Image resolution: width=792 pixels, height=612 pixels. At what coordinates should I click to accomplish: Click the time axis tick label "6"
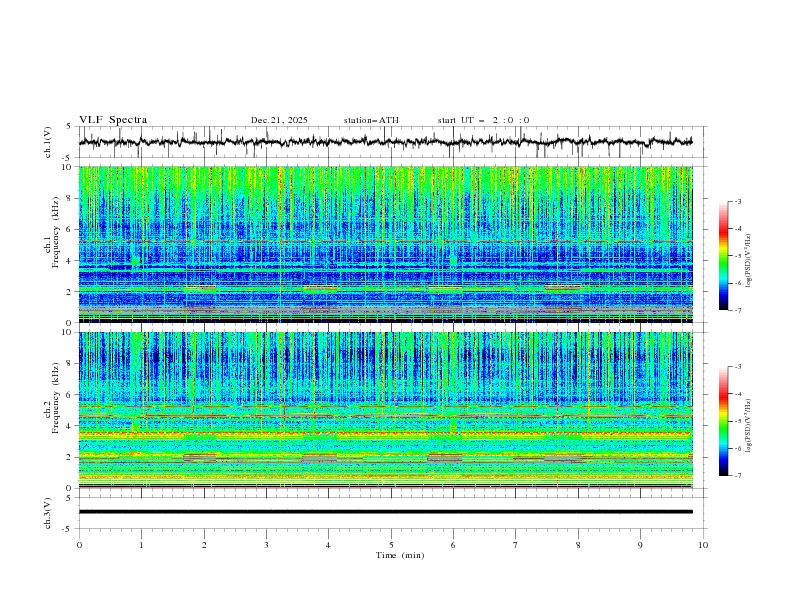(453, 545)
